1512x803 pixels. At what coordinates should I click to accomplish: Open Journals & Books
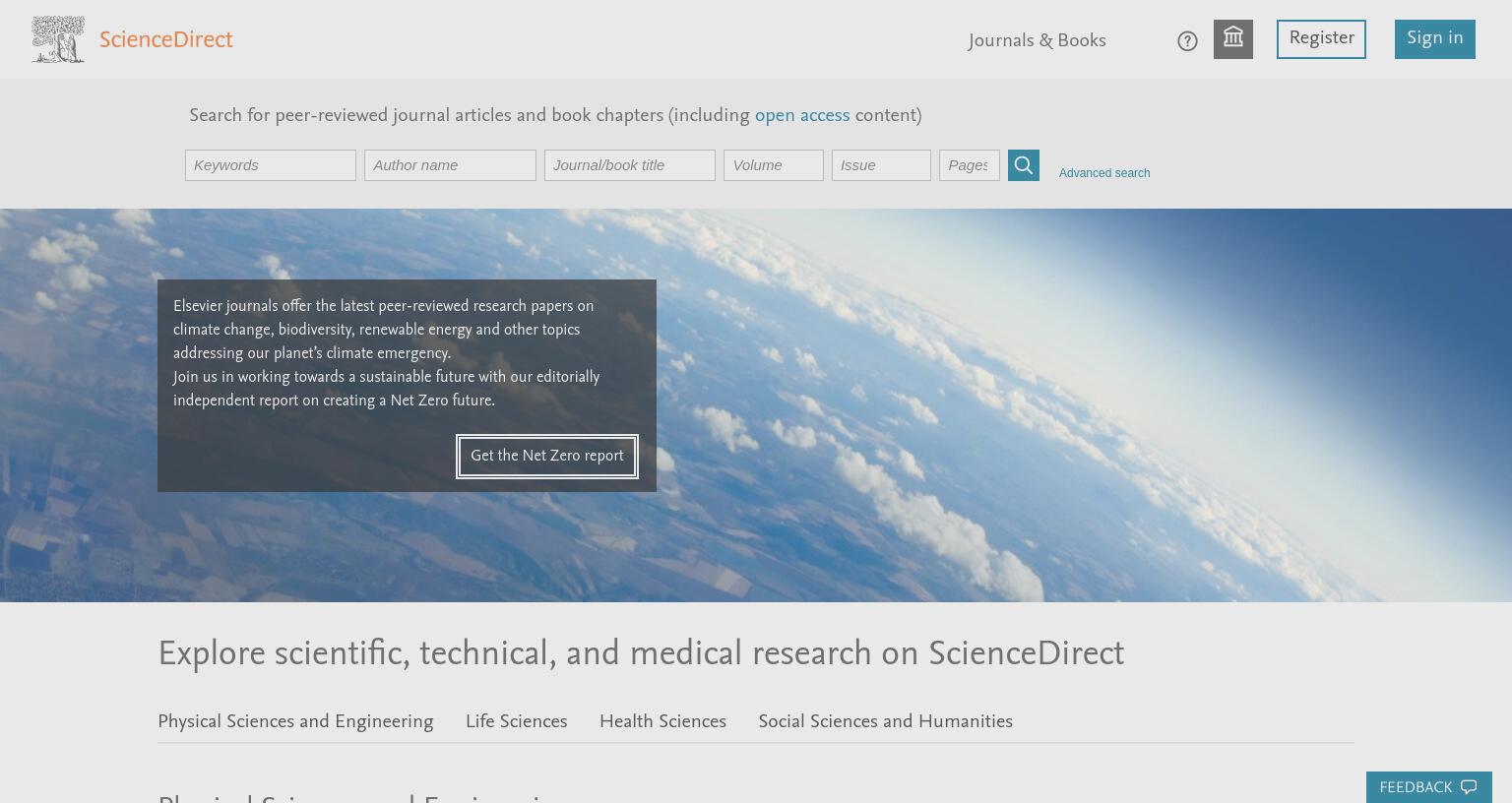click(1037, 41)
